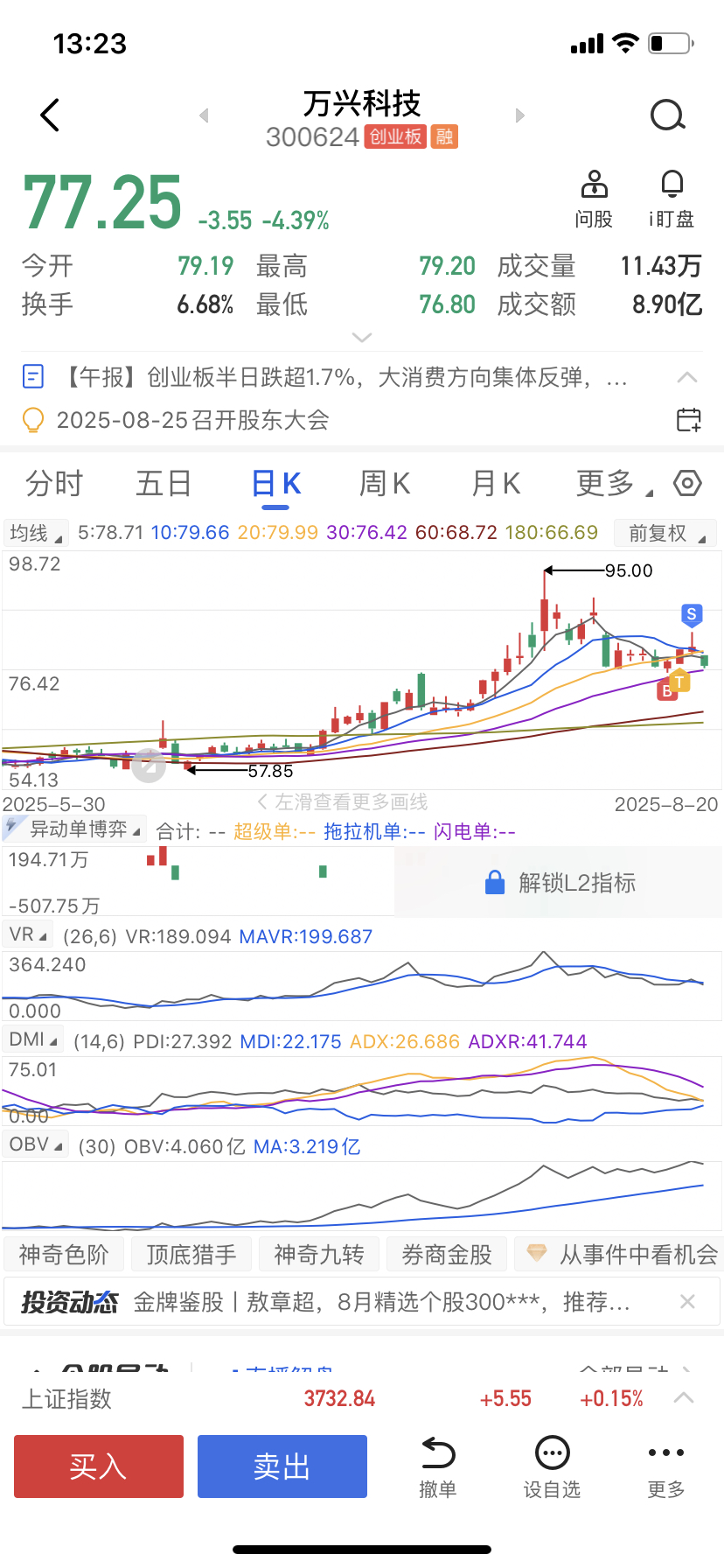The image size is (724, 1568).
Task: Switch to 分时 tab
Action: [54, 483]
